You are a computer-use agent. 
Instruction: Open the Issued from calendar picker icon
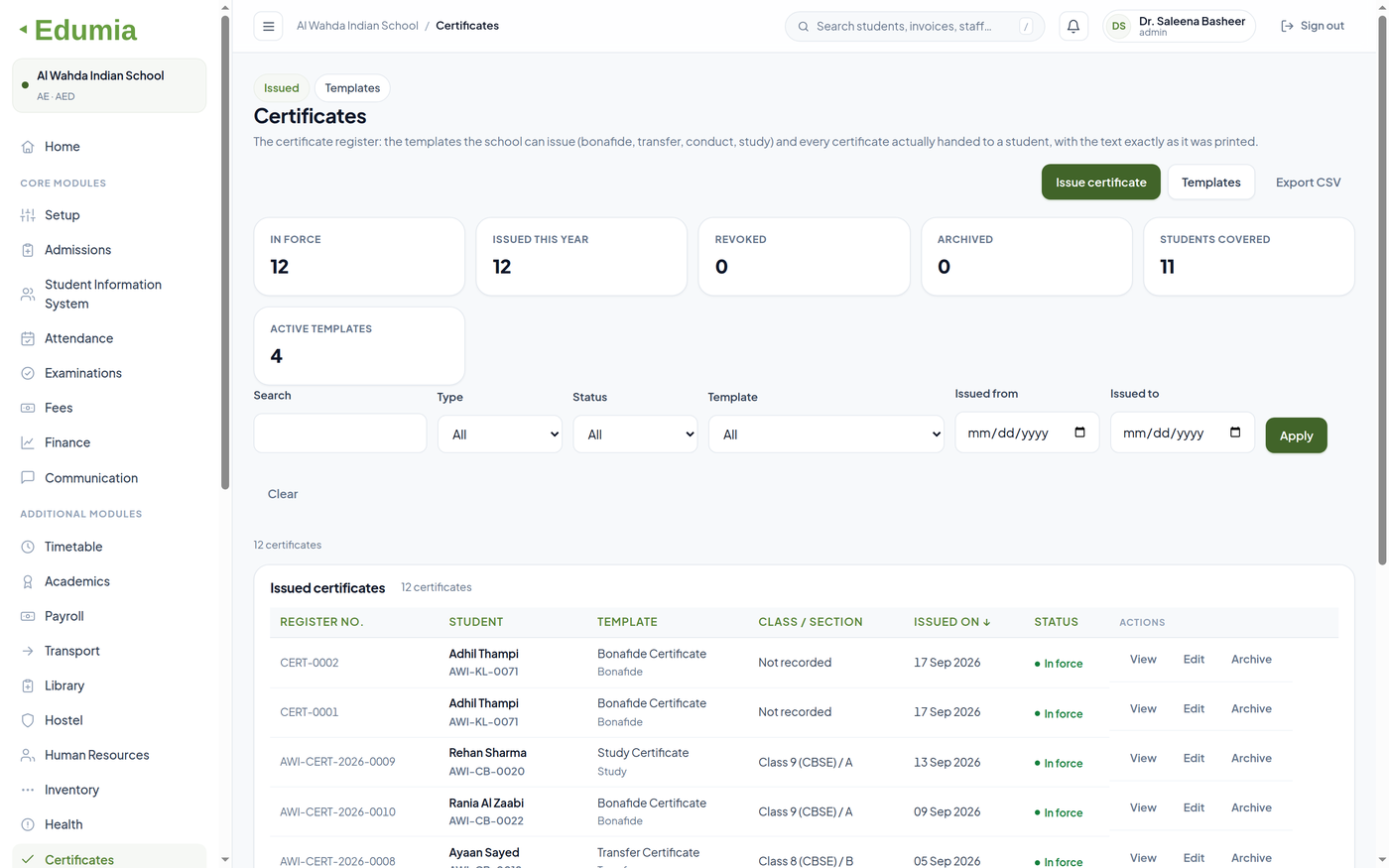pos(1079,433)
